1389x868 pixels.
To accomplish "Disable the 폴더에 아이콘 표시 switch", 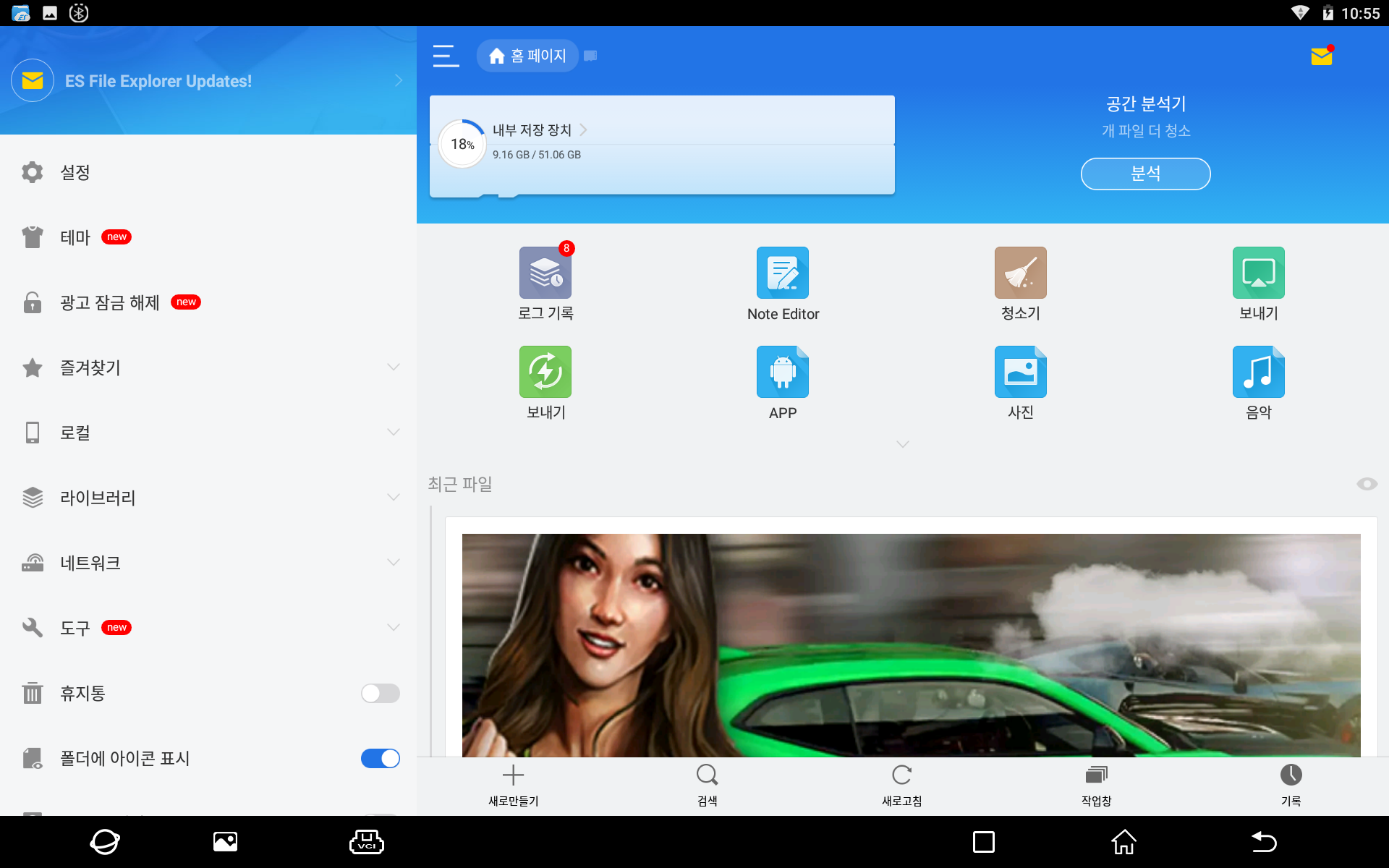I will (381, 758).
